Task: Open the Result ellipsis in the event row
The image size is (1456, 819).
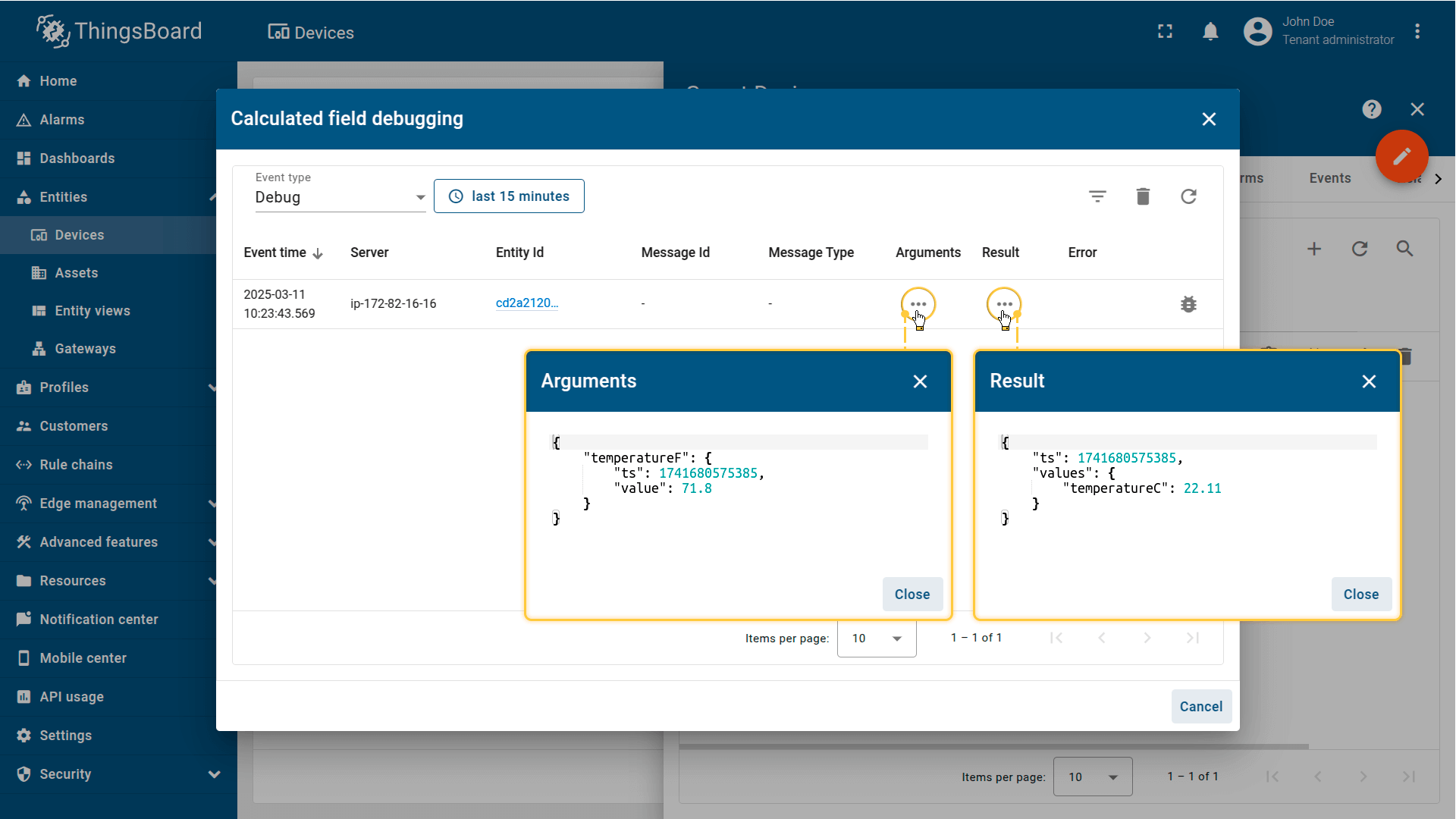Action: tap(1004, 304)
